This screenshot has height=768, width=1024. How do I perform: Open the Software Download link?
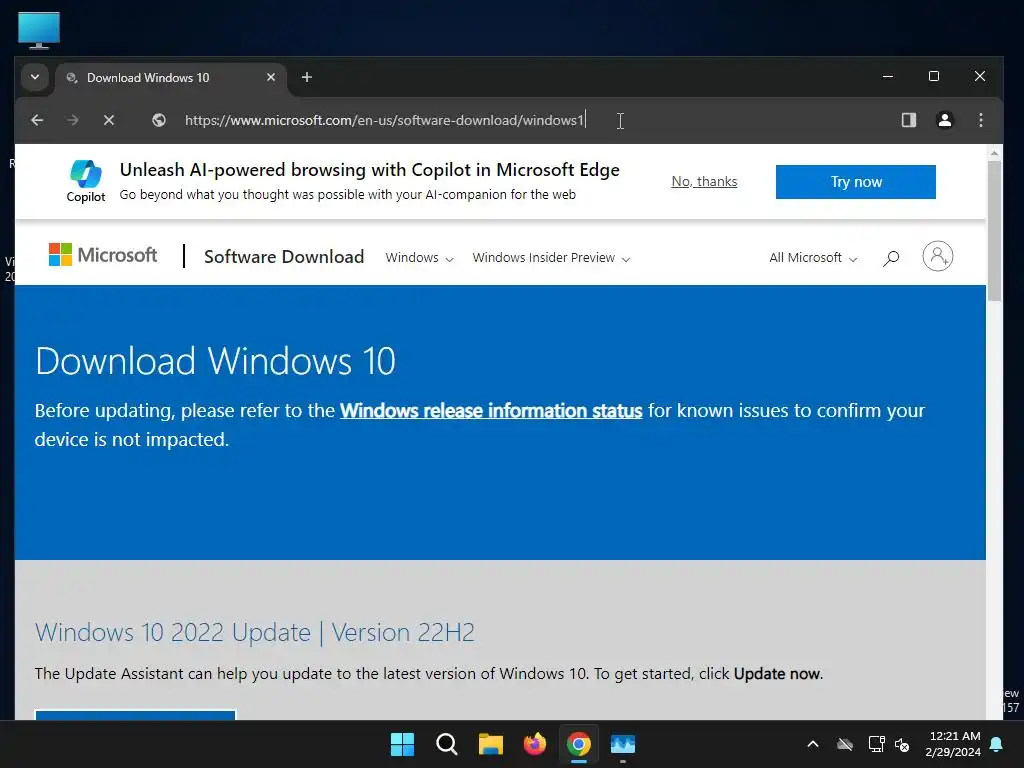pos(284,257)
